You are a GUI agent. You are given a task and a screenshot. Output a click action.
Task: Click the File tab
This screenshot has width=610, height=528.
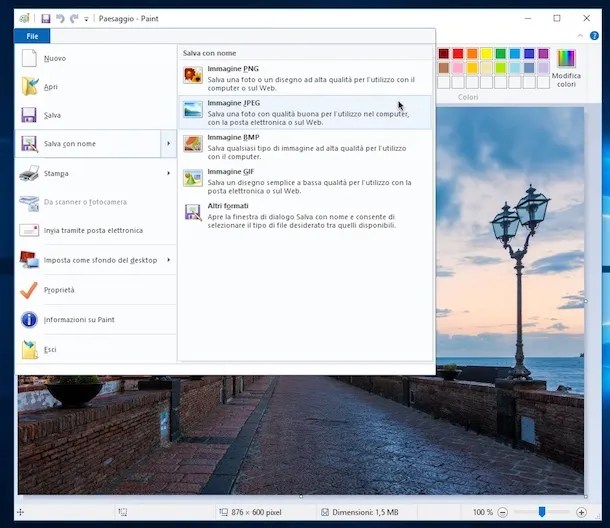(32, 36)
